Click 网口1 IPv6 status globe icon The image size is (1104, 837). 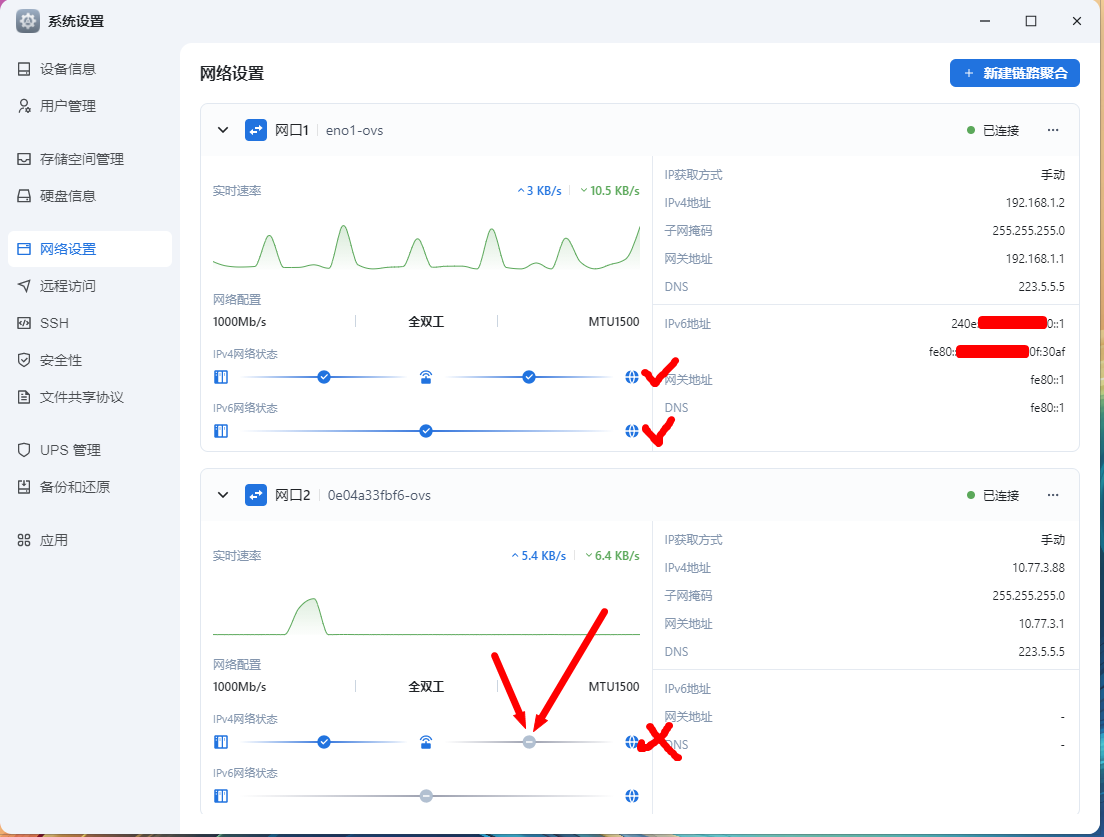pyautogui.click(x=632, y=431)
